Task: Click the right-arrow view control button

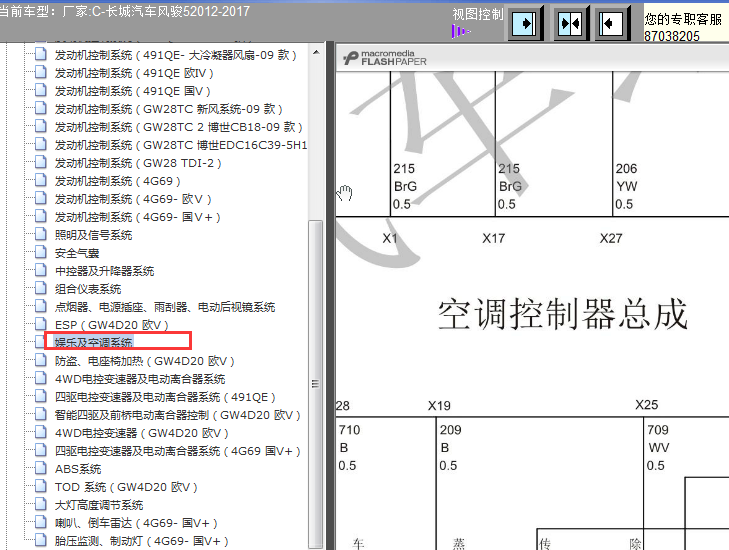Action: 524,23
